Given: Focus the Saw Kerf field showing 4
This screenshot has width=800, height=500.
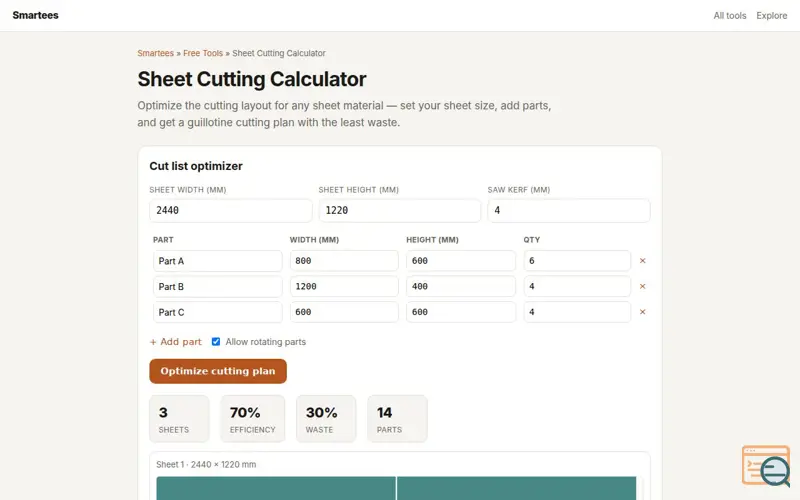Looking at the screenshot, I should coord(569,210).
